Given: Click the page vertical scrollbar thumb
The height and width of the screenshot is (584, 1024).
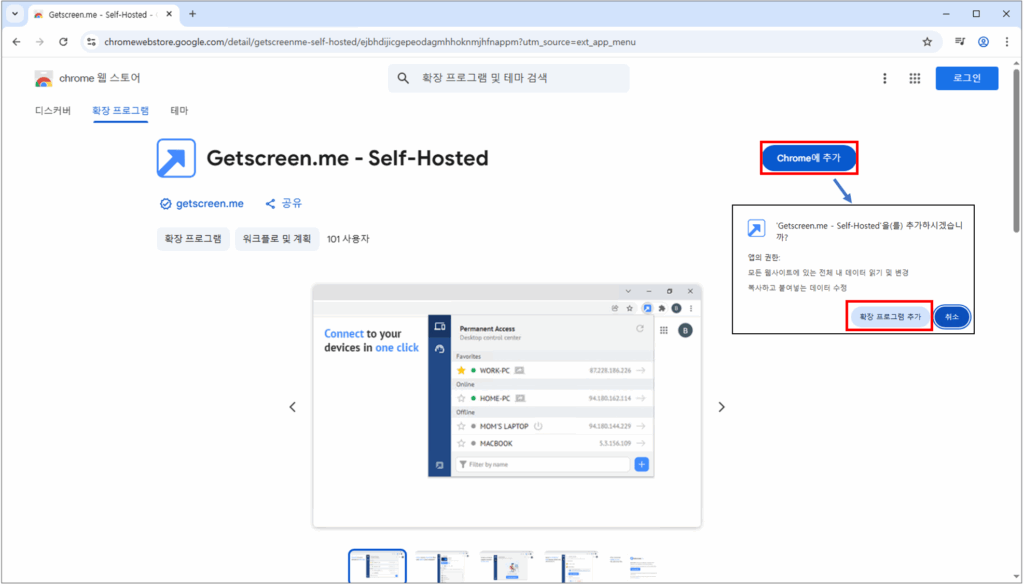Looking at the screenshot, I should pos(1016,150).
